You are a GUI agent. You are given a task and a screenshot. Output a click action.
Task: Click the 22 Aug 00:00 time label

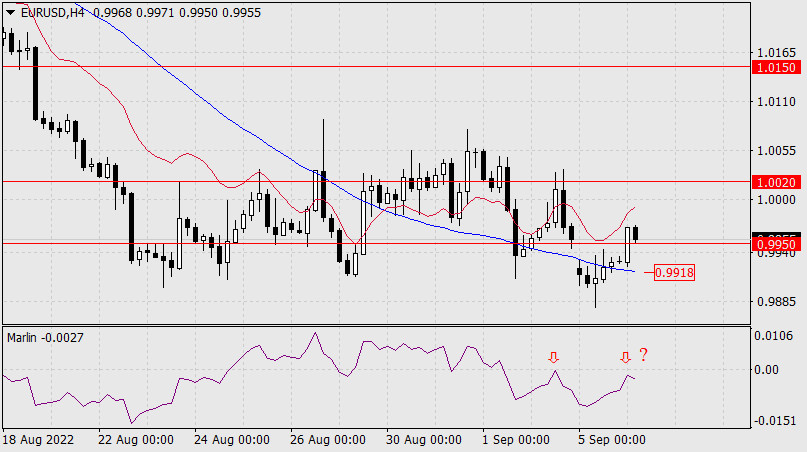click(x=138, y=440)
